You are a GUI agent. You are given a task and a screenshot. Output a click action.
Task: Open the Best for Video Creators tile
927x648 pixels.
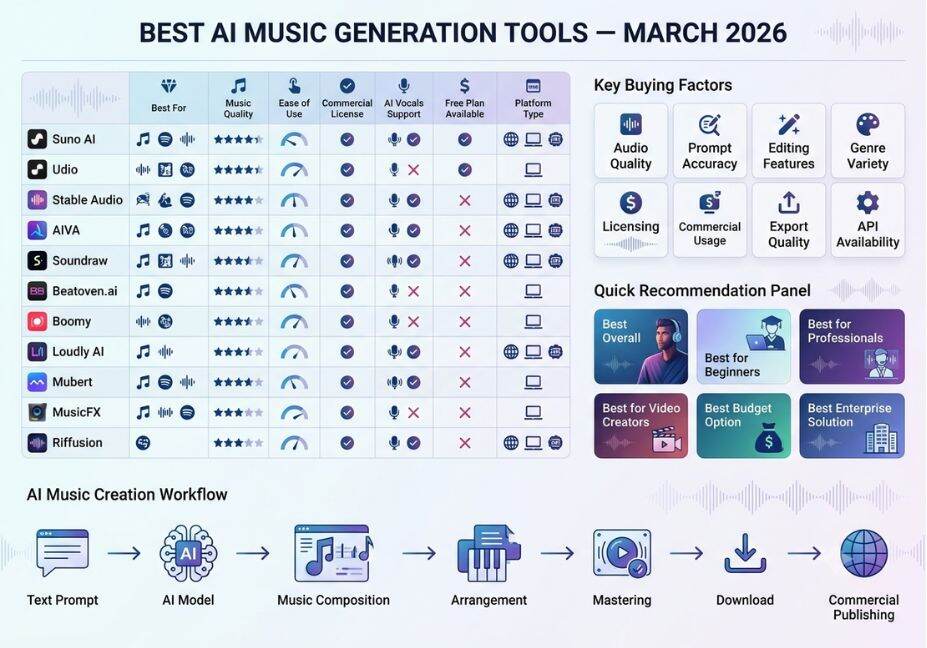pyautogui.click(x=641, y=426)
